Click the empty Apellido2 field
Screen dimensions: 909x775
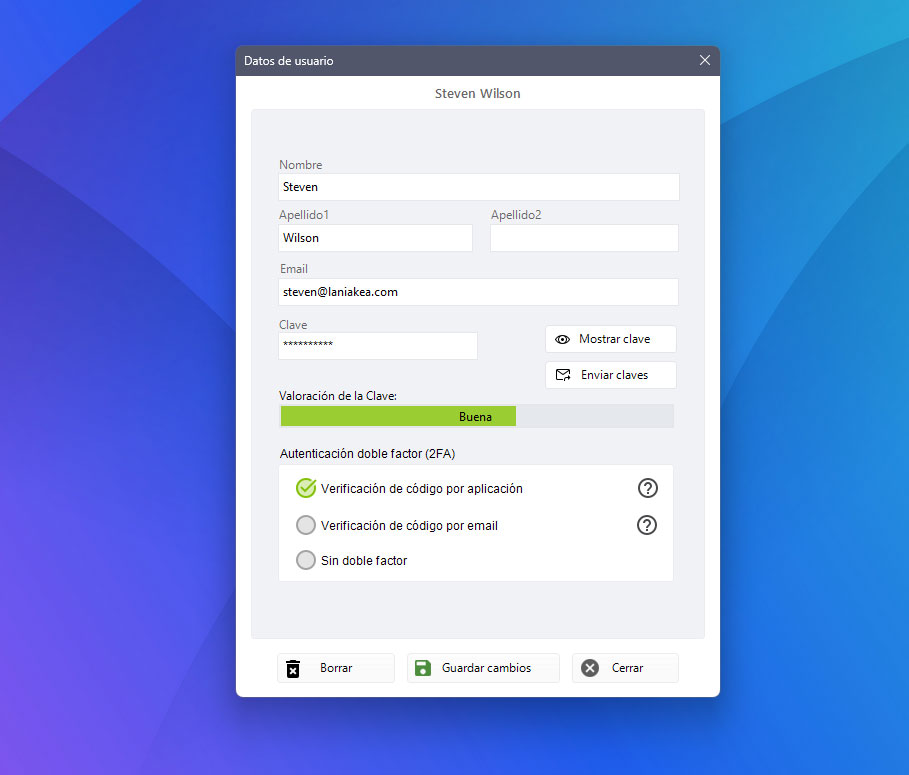click(x=584, y=238)
